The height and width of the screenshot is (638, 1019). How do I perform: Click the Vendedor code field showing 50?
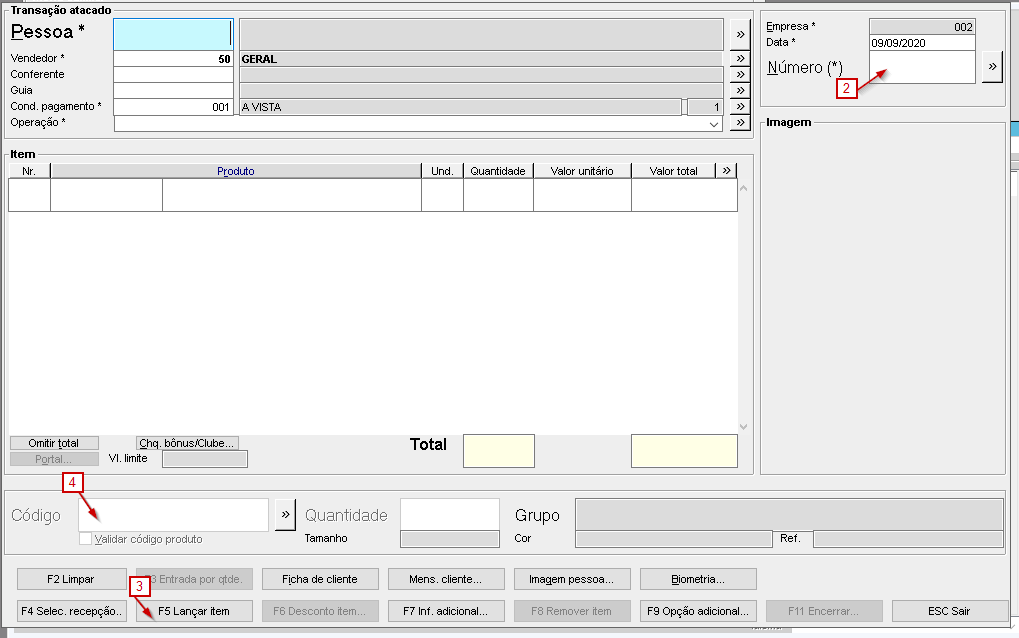(x=173, y=58)
